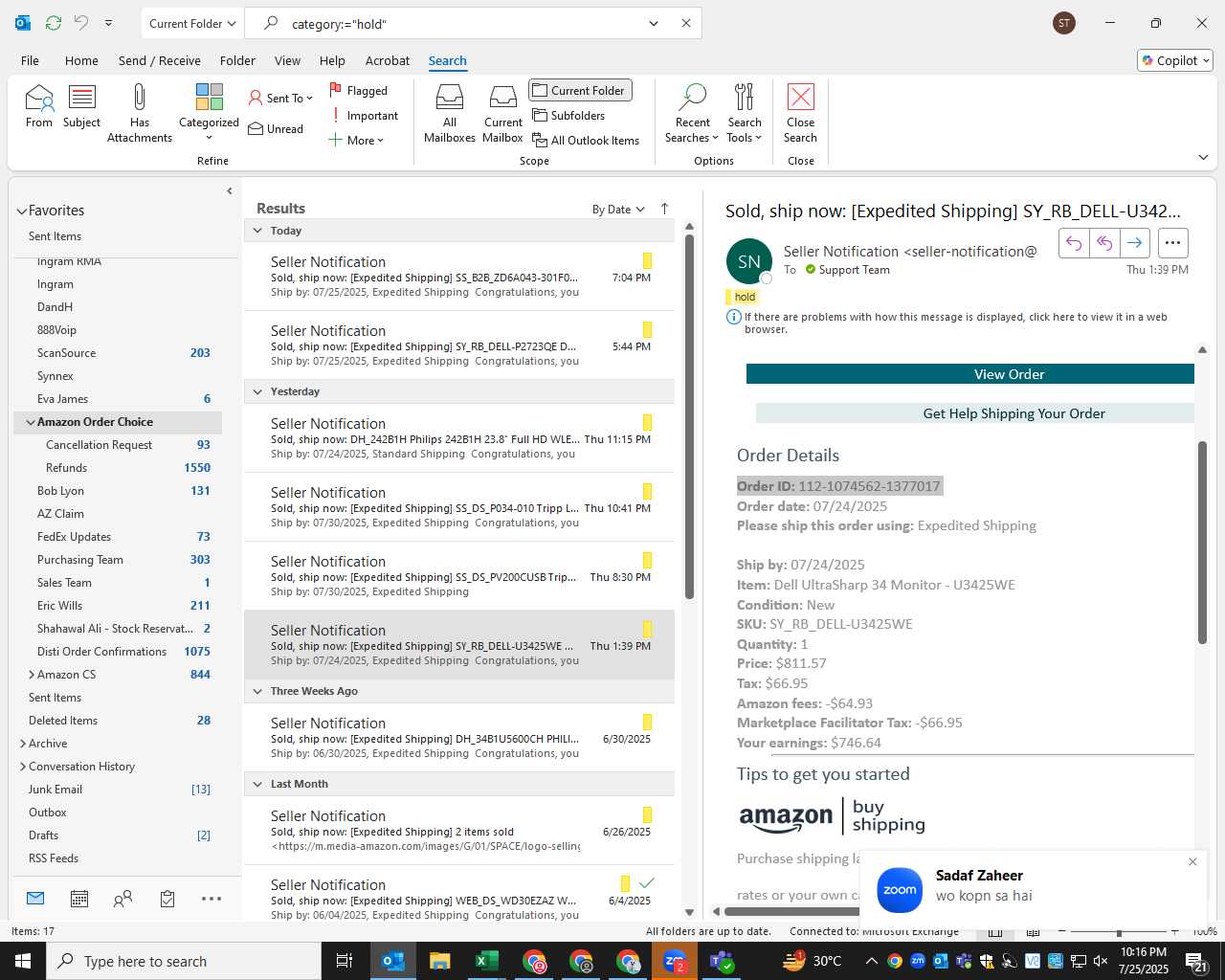The width and height of the screenshot is (1225, 980).
Task: Open the Categorized filter menu
Action: [209, 113]
